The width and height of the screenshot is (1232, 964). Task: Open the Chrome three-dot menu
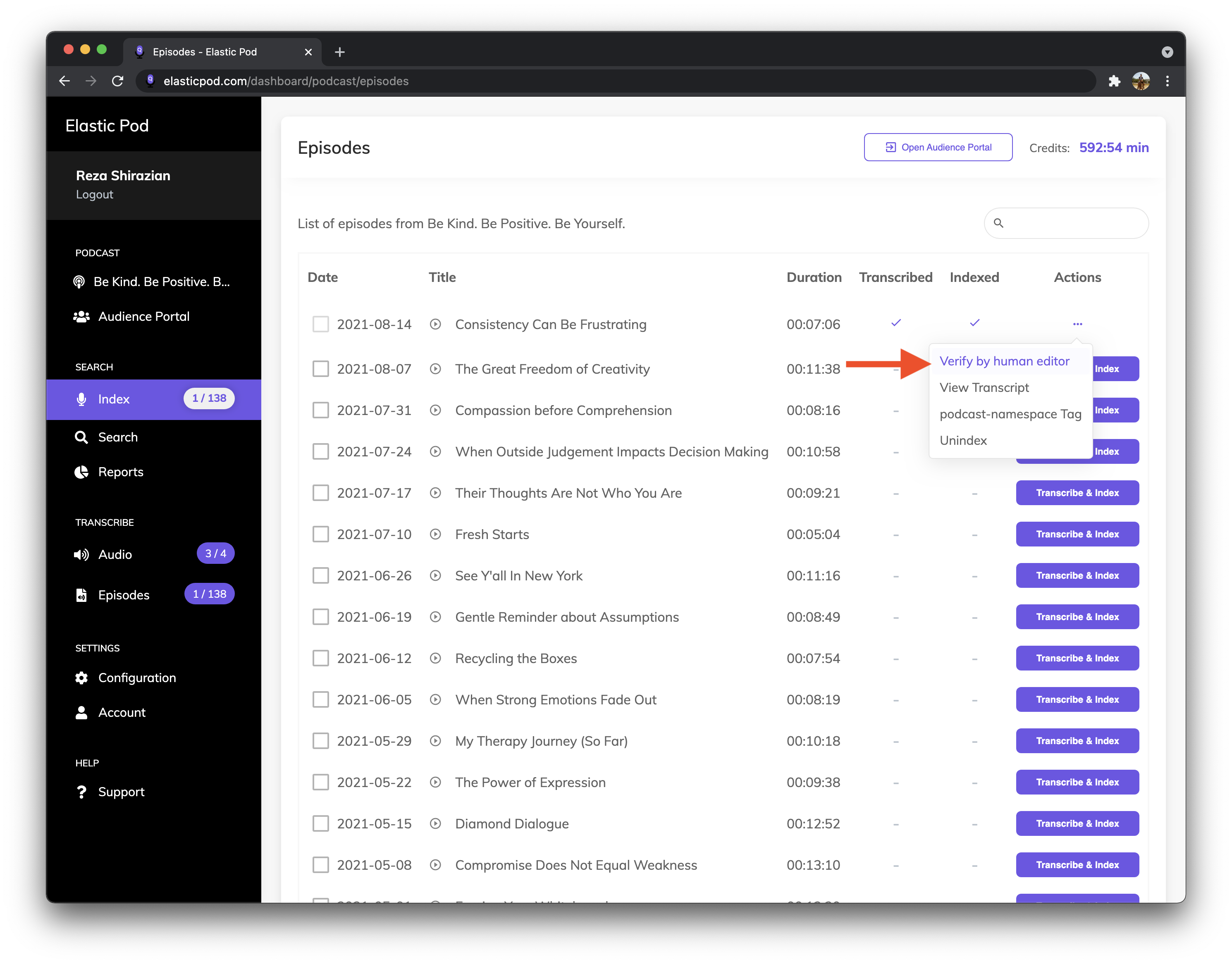click(x=1167, y=81)
